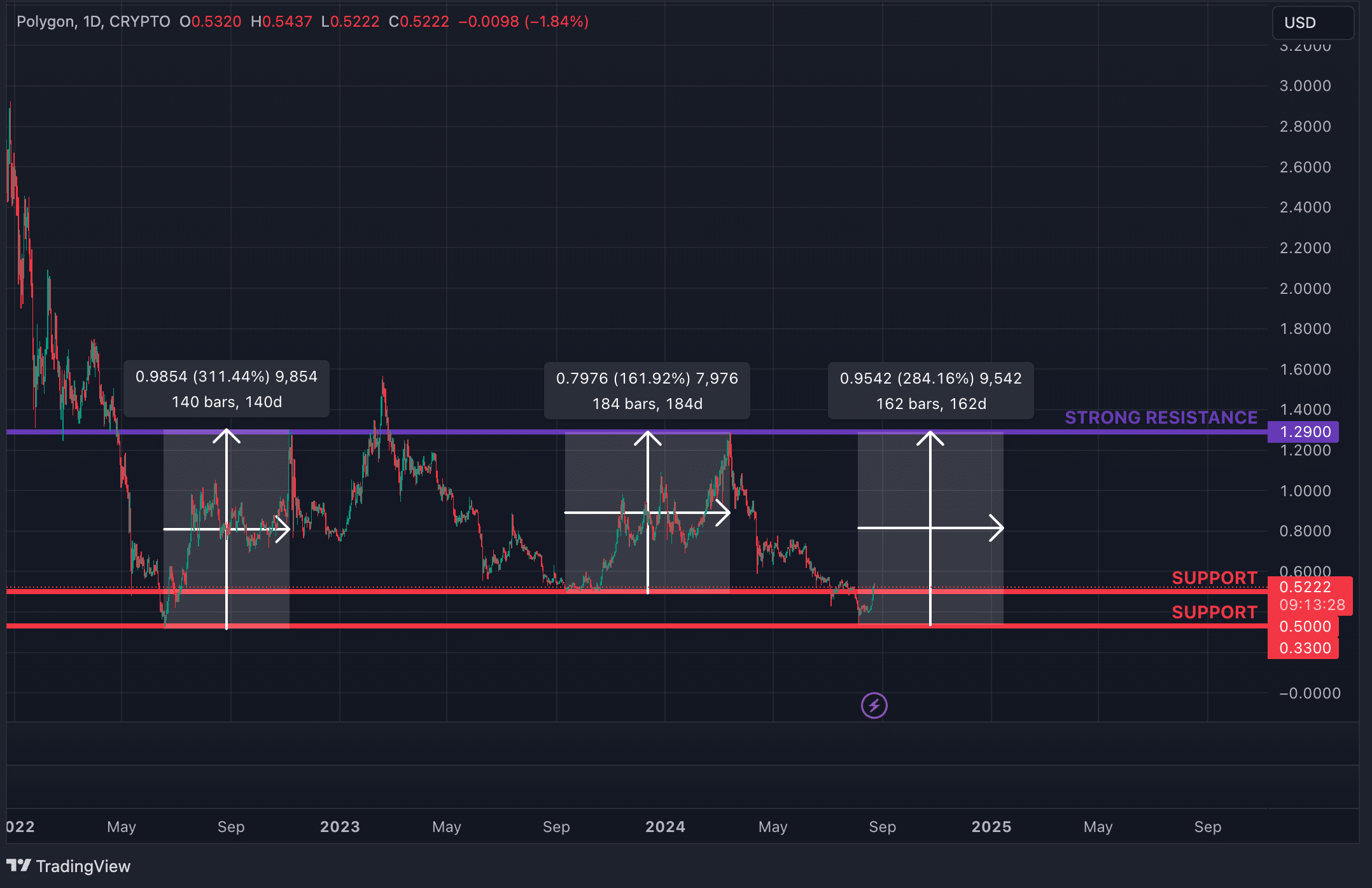Click the lower SUPPORT text label

point(1215,612)
